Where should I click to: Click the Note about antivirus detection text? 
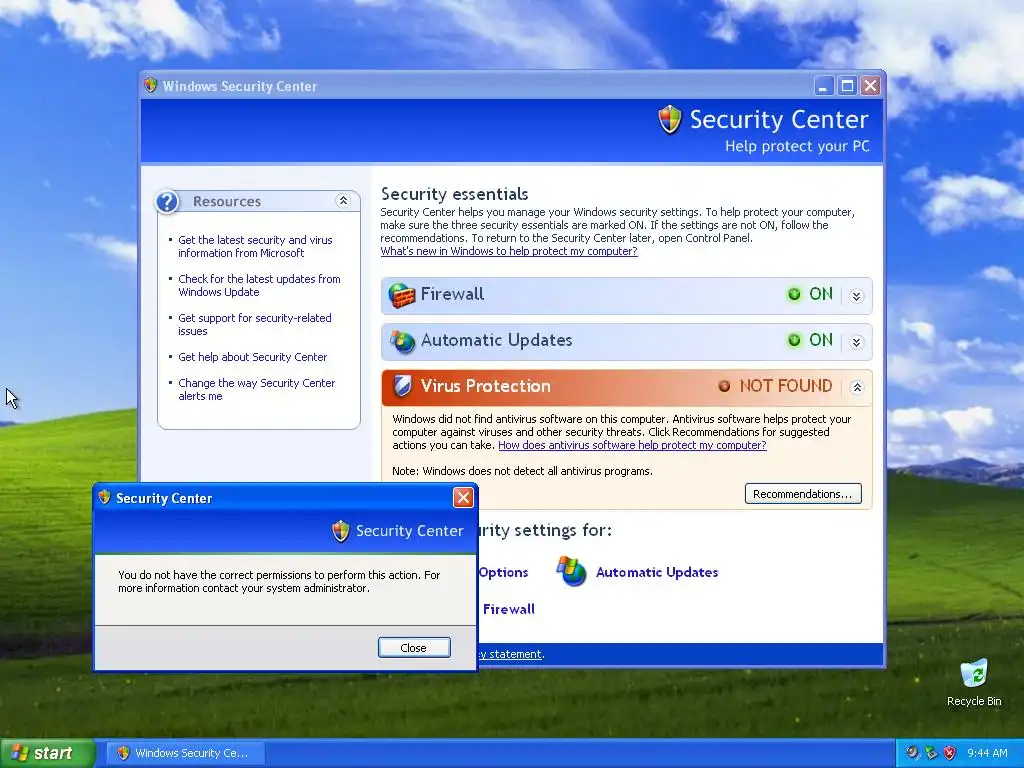pos(522,471)
